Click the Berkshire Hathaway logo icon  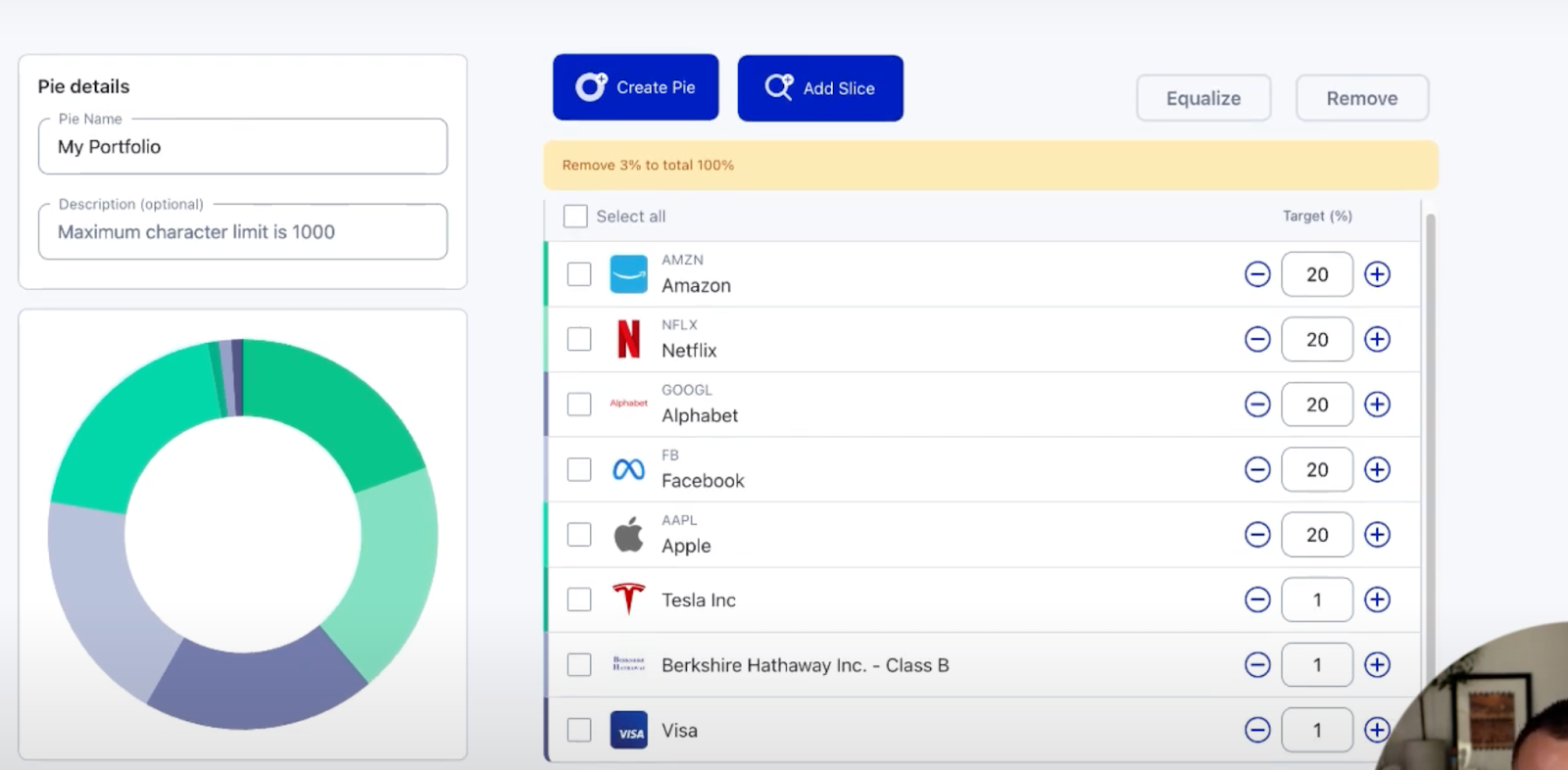[628, 664]
